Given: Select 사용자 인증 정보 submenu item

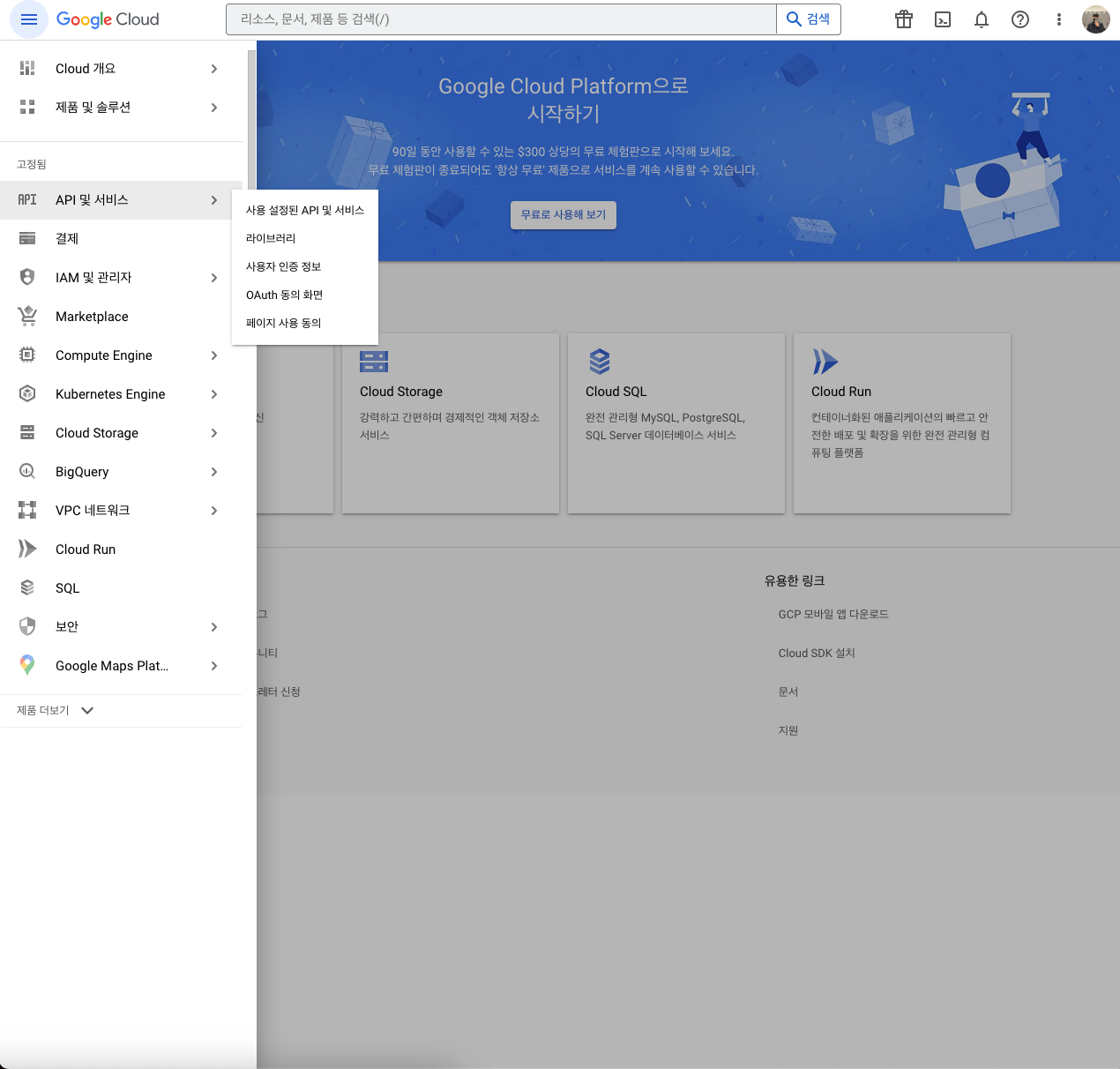Looking at the screenshot, I should (x=305, y=266).
